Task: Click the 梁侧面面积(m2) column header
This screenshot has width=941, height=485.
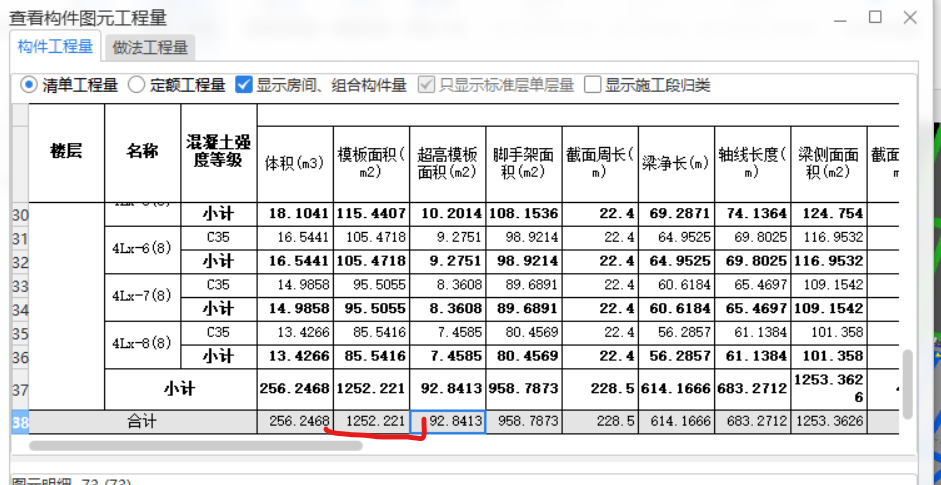Action: point(829,164)
